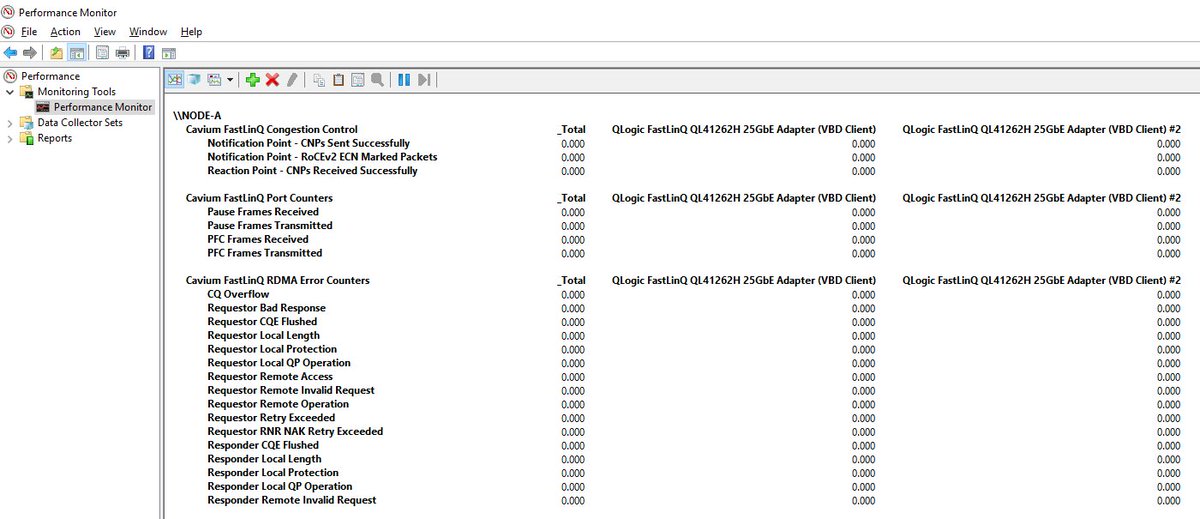
Task: Select Requestor Local Length counter
Action: pos(264,336)
